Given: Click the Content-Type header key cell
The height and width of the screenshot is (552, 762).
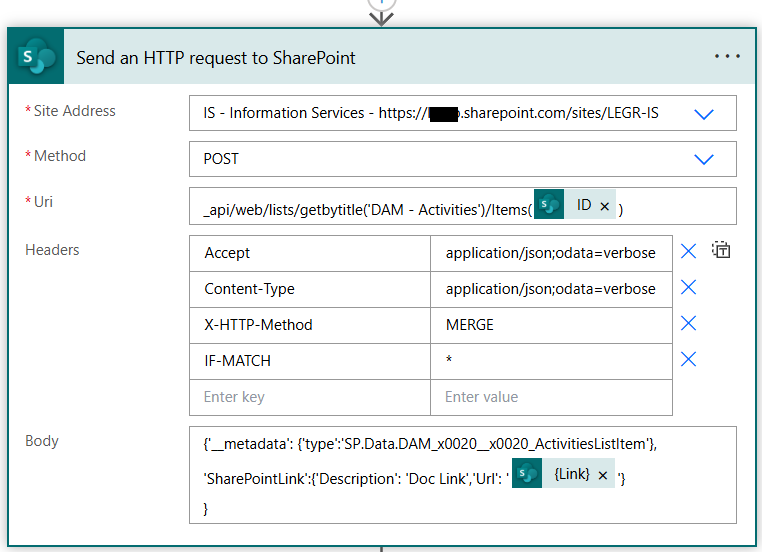Looking at the screenshot, I should [x=310, y=289].
